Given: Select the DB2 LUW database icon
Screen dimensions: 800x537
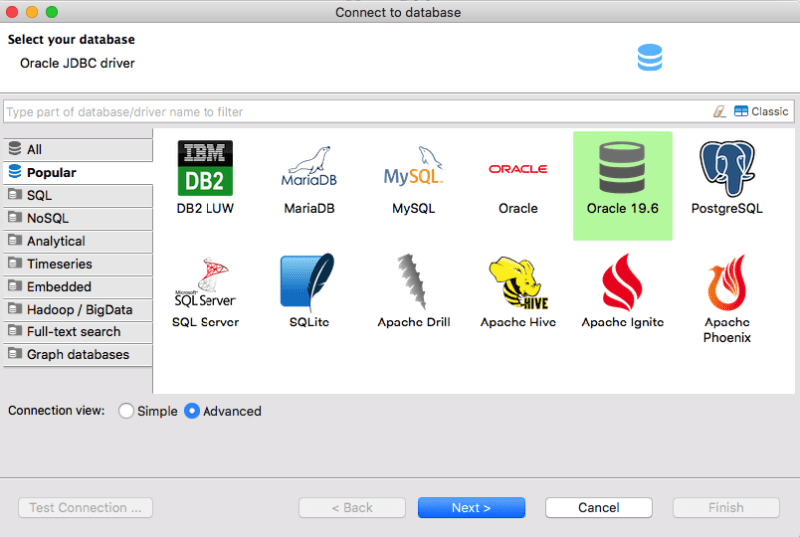Looking at the screenshot, I should [205, 168].
